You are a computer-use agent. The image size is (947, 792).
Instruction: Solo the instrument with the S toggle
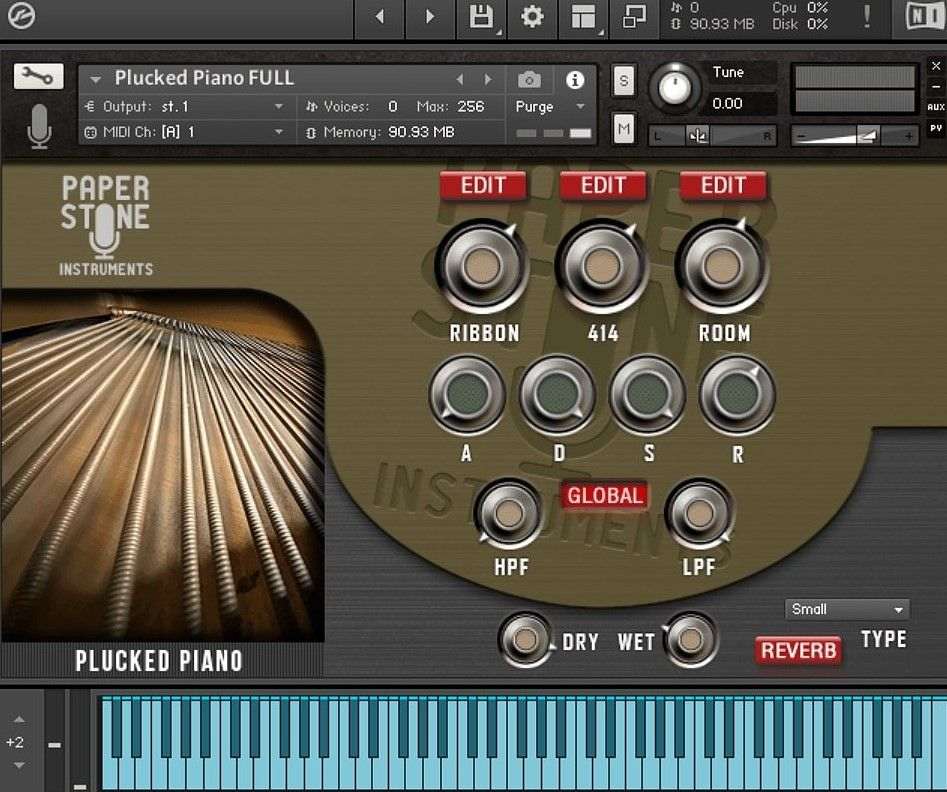(623, 80)
